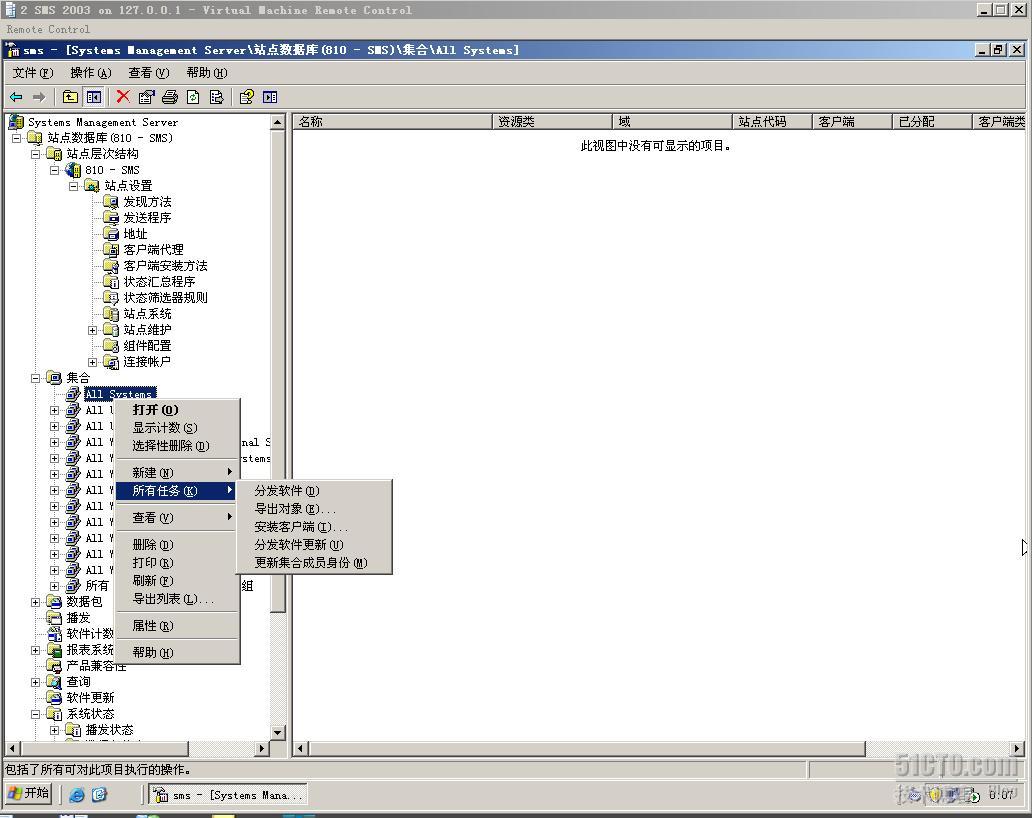Click tree pane horizontal scroll right arrow
The image size is (1032, 818).
point(262,748)
